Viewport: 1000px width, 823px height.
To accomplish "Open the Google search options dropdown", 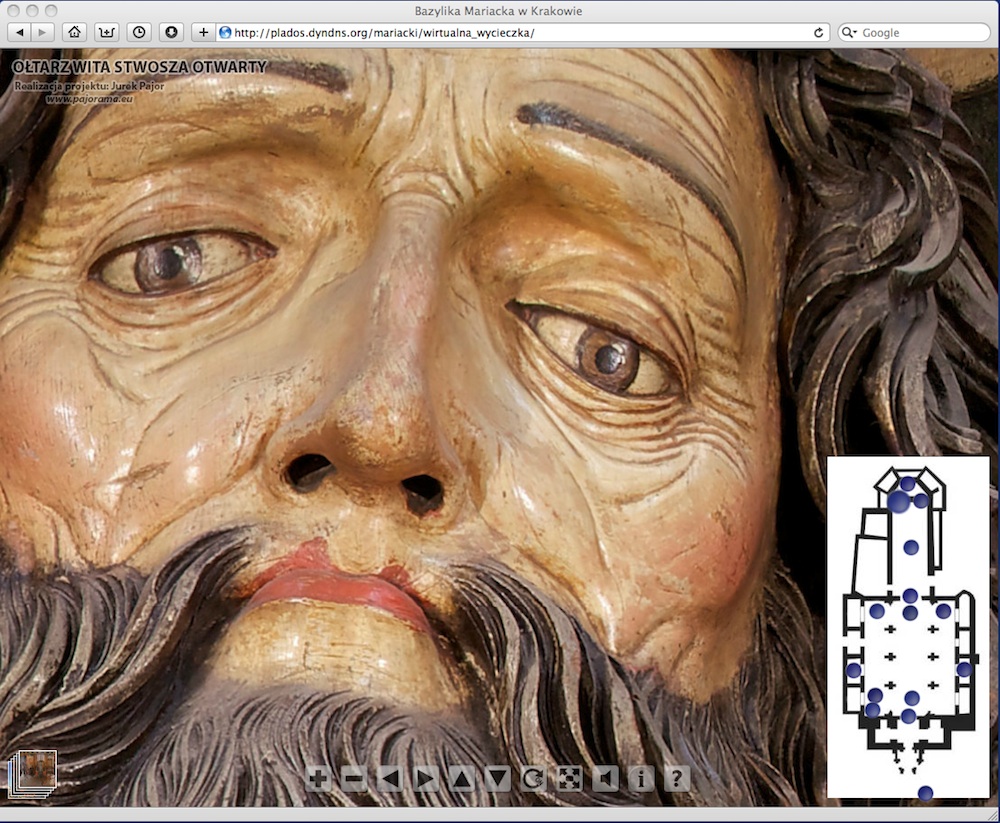I will (x=851, y=33).
